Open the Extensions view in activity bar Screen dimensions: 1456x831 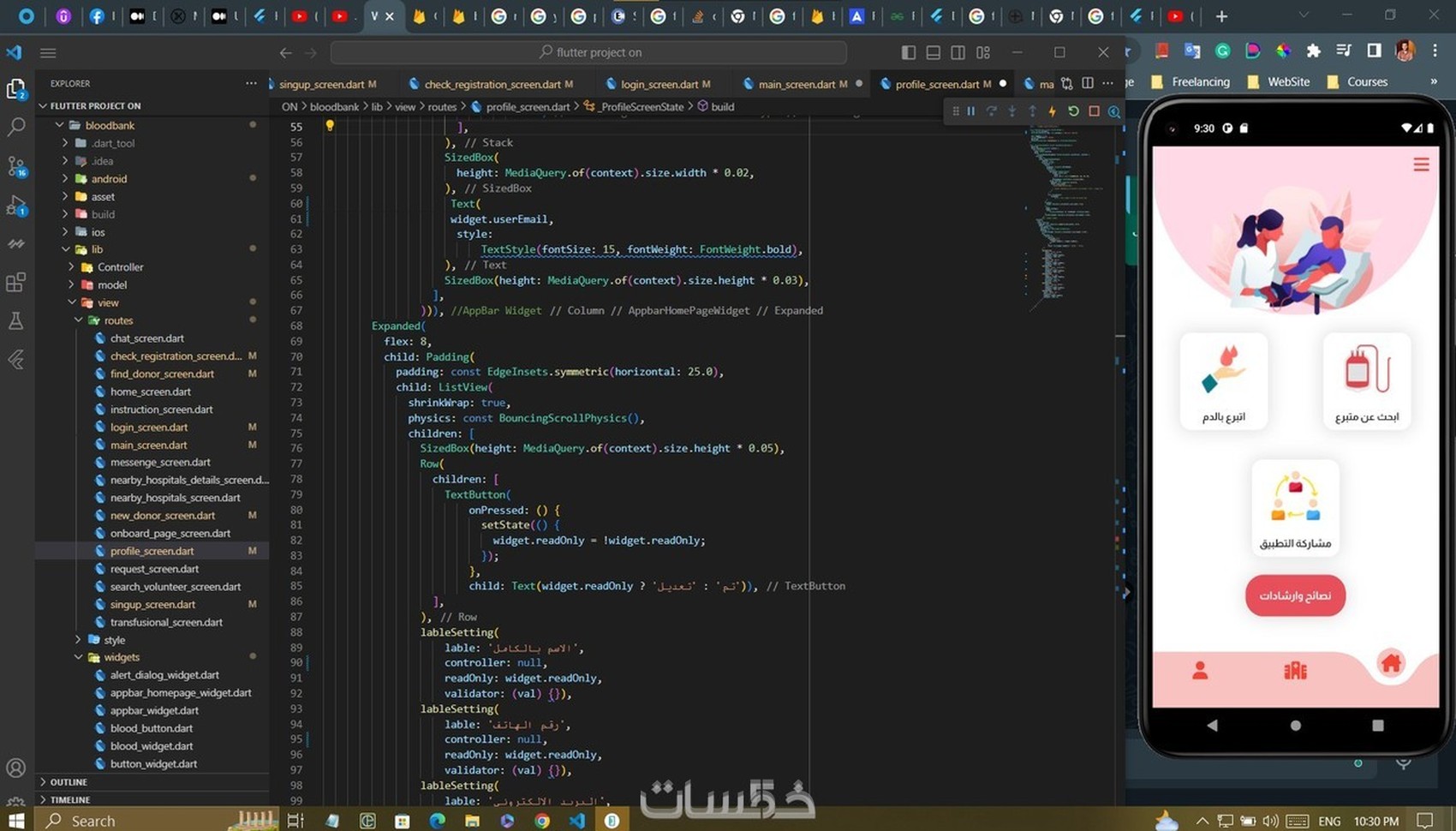(x=16, y=283)
